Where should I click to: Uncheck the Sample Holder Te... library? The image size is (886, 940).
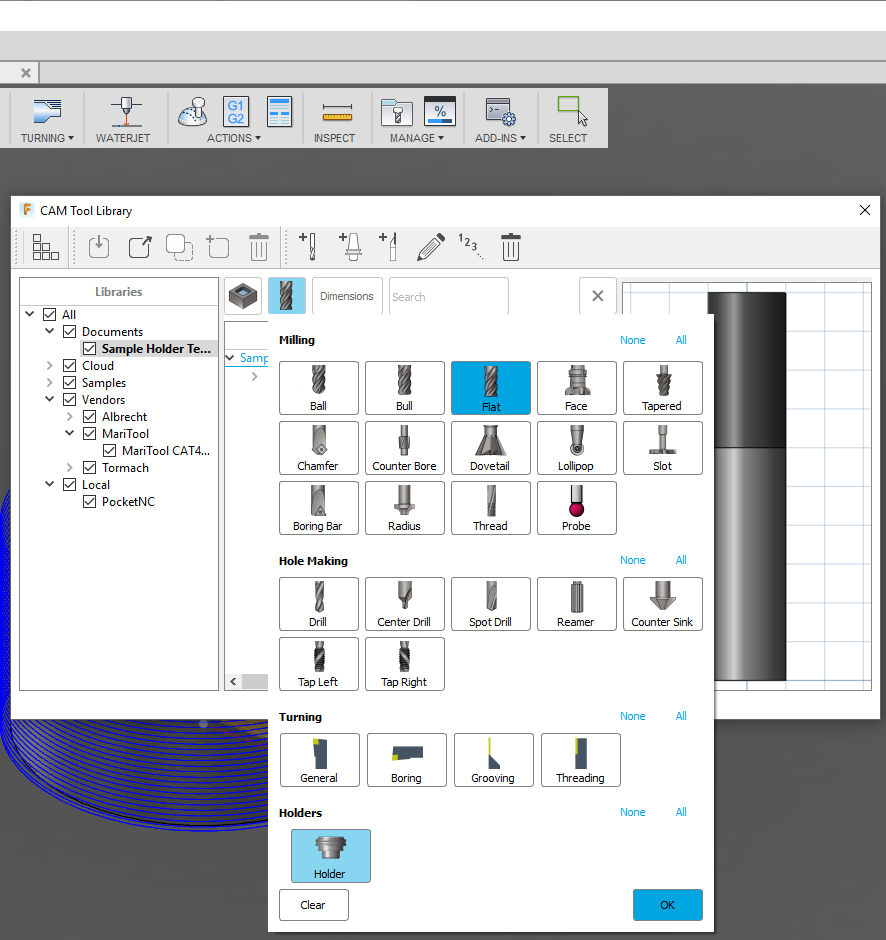pyautogui.click(x=89, y=348)
